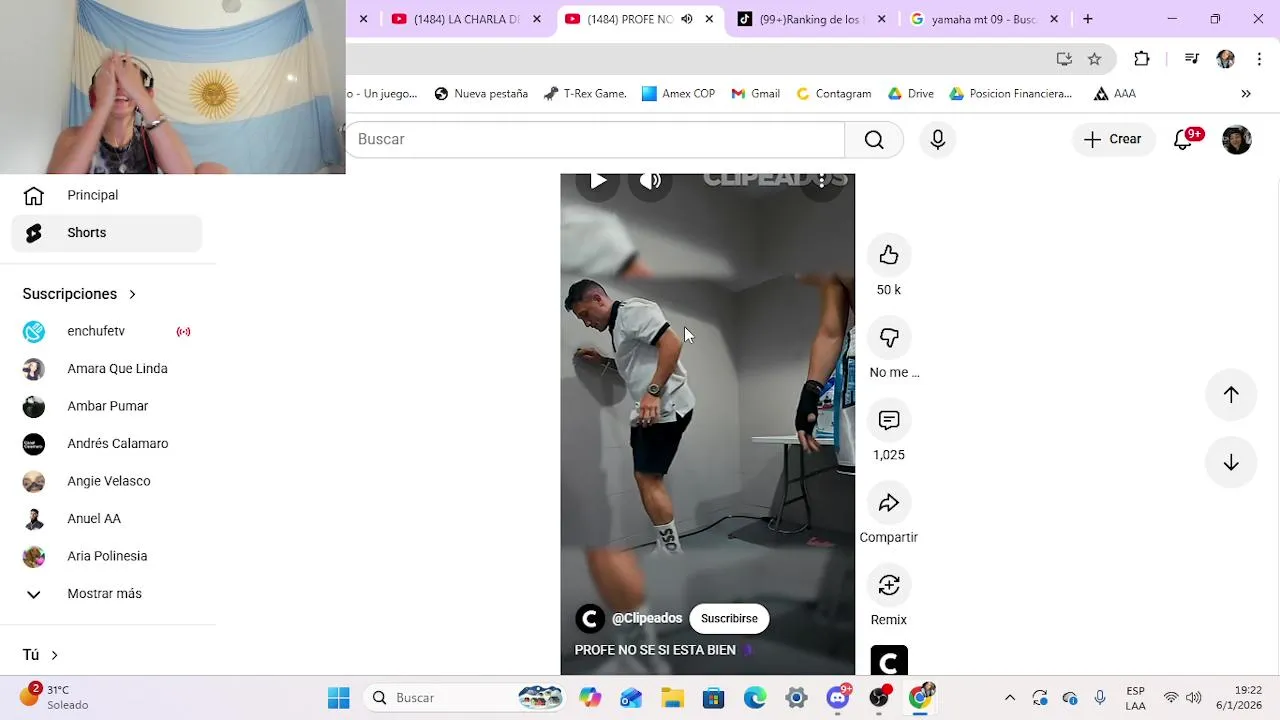Open the @Clipeados channel name

point(647,619)
